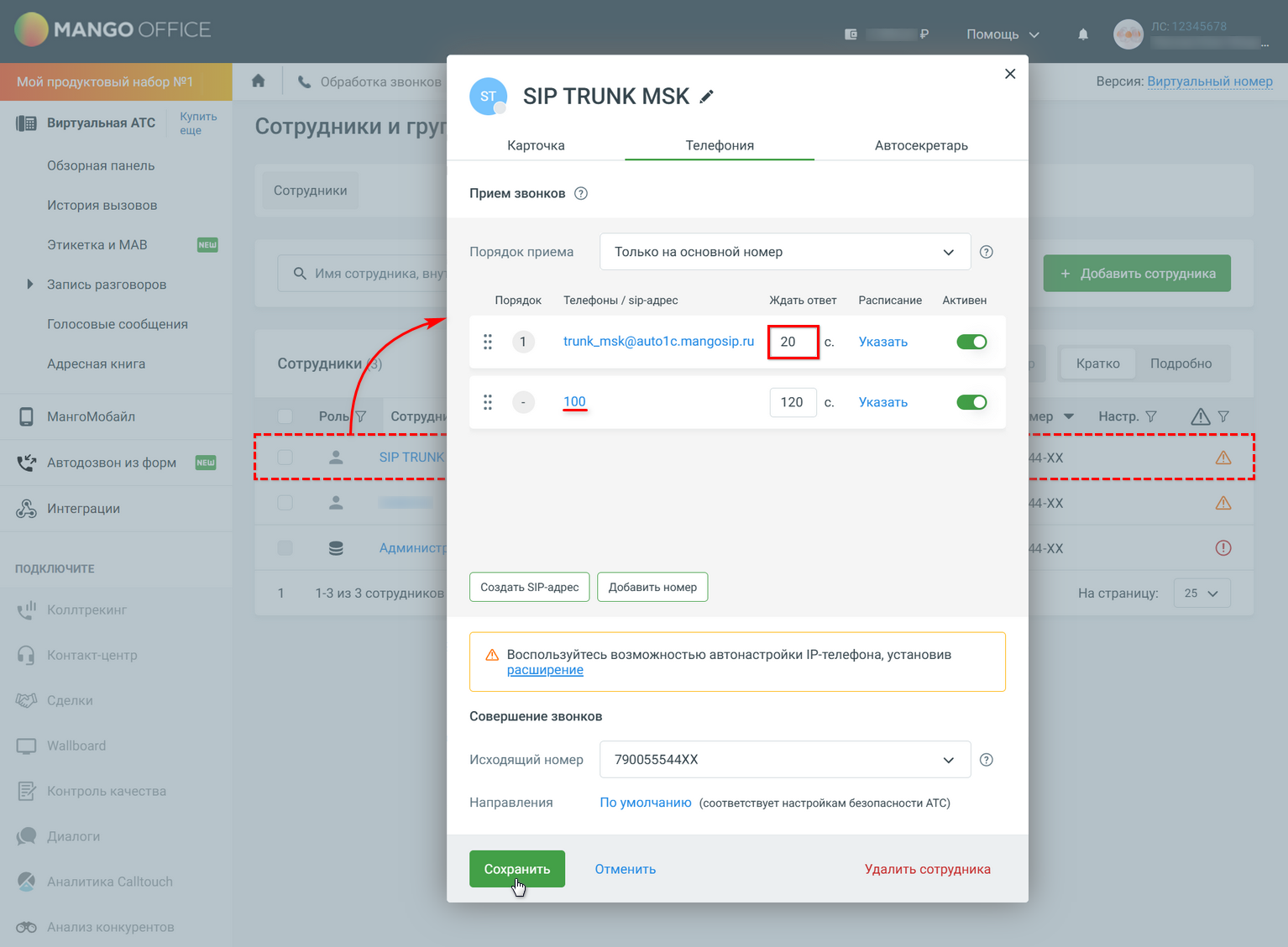The image size is (1288, 947).
Task: Click the Создать SIP-адрес button
Action: 529,587
